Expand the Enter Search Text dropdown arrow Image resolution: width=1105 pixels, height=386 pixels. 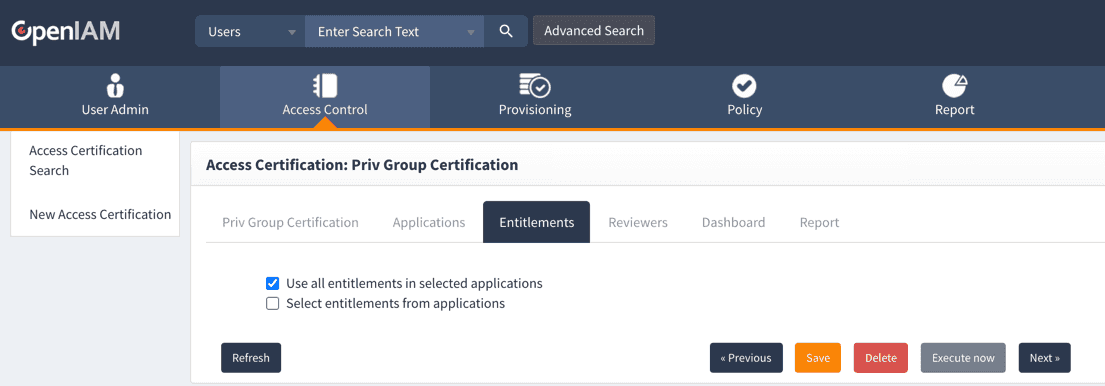coord(471,32)
